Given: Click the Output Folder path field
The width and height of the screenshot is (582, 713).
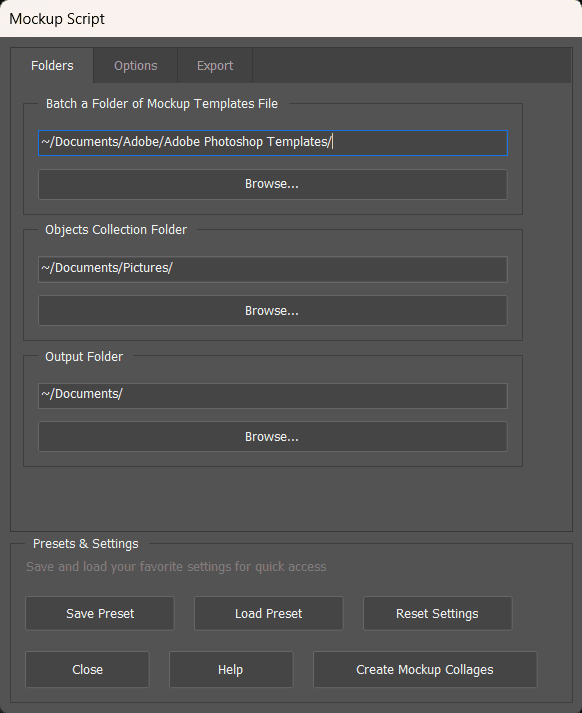Looking at the screenshot, I should pyautogui.click(x=273, y=396).
